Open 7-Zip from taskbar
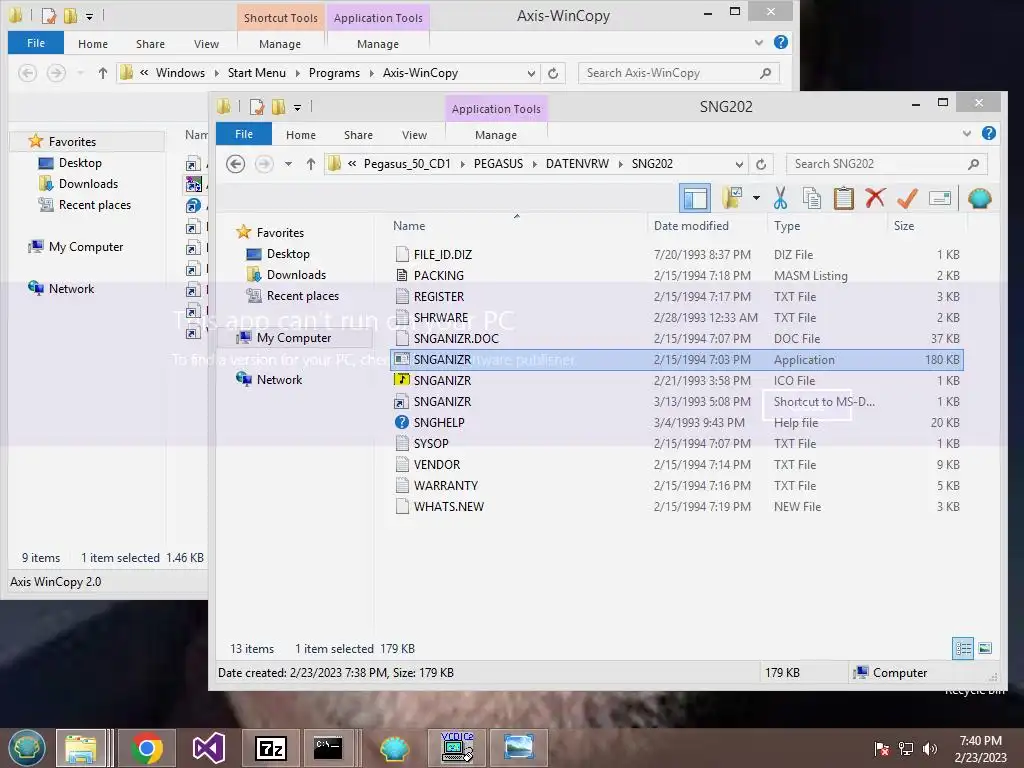 (x=270, y=748)
